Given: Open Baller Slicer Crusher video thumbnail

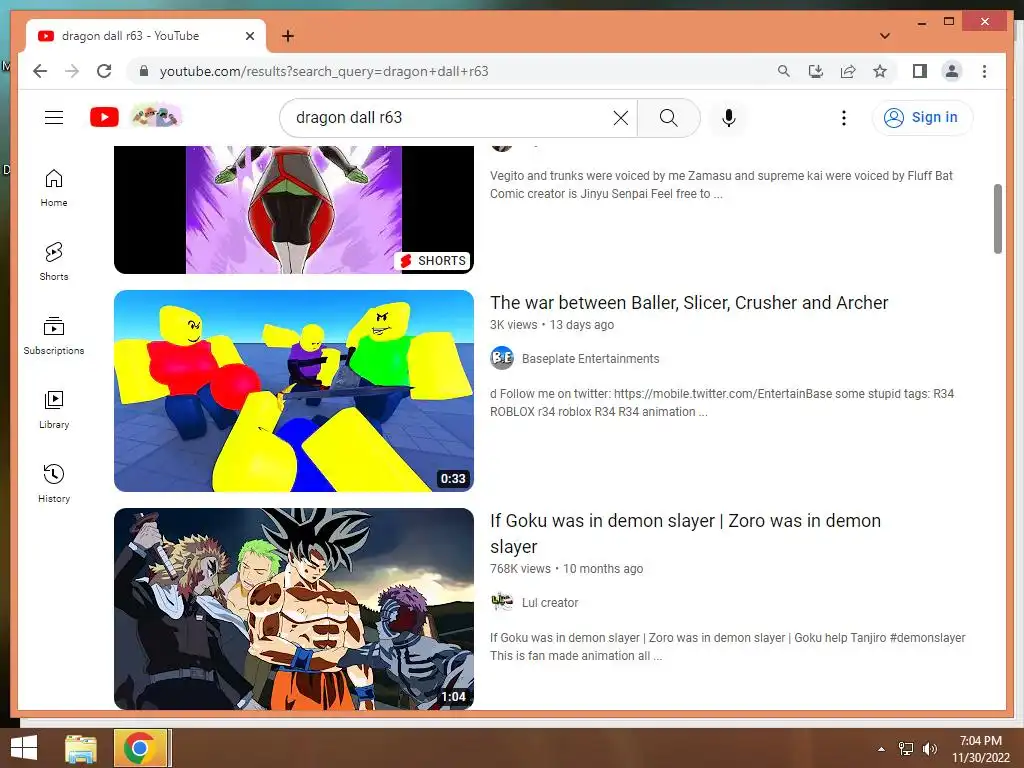Looking at the screenshot, I should click(294, 391).
